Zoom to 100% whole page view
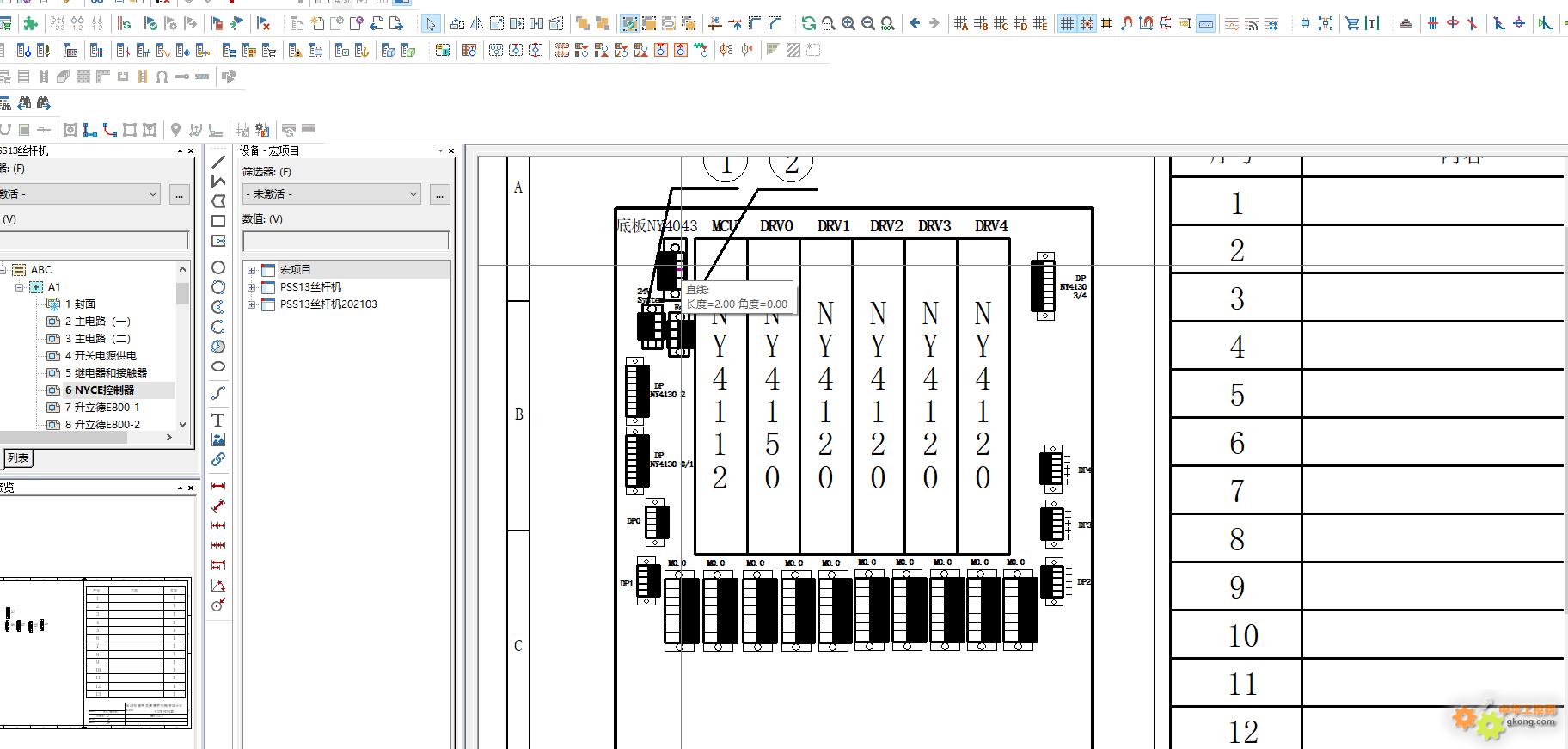 pyautogui.click(x=888, y=23)
